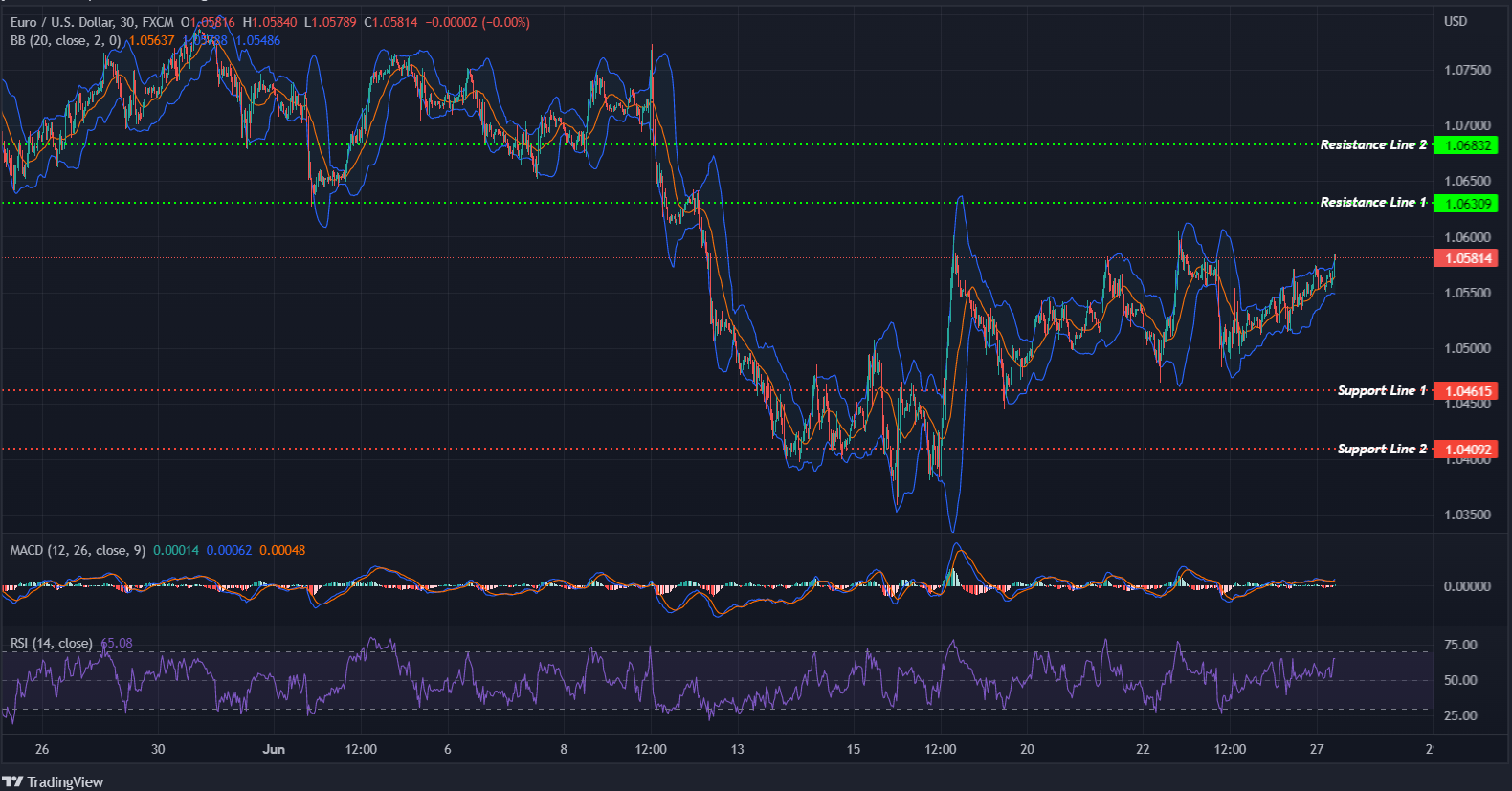
Task: Click the 12:00 label between 22 and 27
Action: pyautogui.click(x=1230, y=749)
